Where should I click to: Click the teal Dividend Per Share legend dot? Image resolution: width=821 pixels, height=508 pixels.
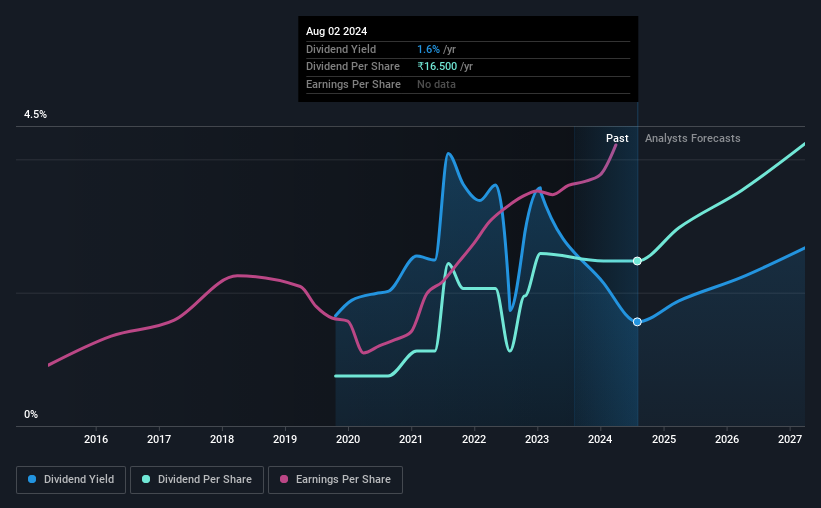click(146, 479)
